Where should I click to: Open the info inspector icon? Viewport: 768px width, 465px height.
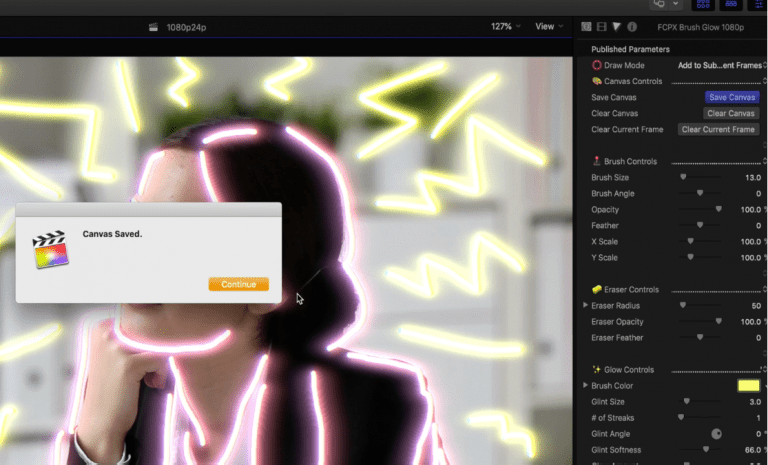[632, 27]
